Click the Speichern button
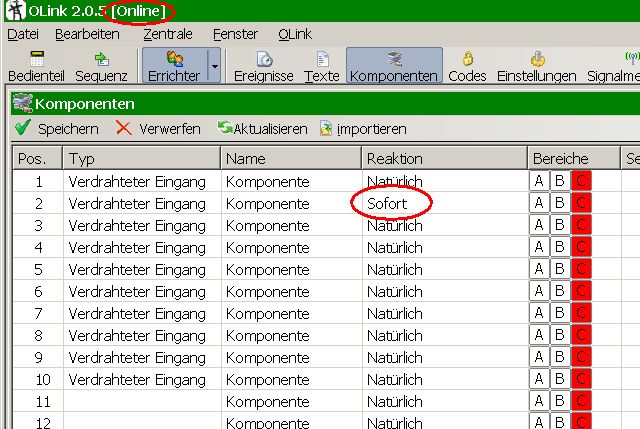 tap(57, 129)
